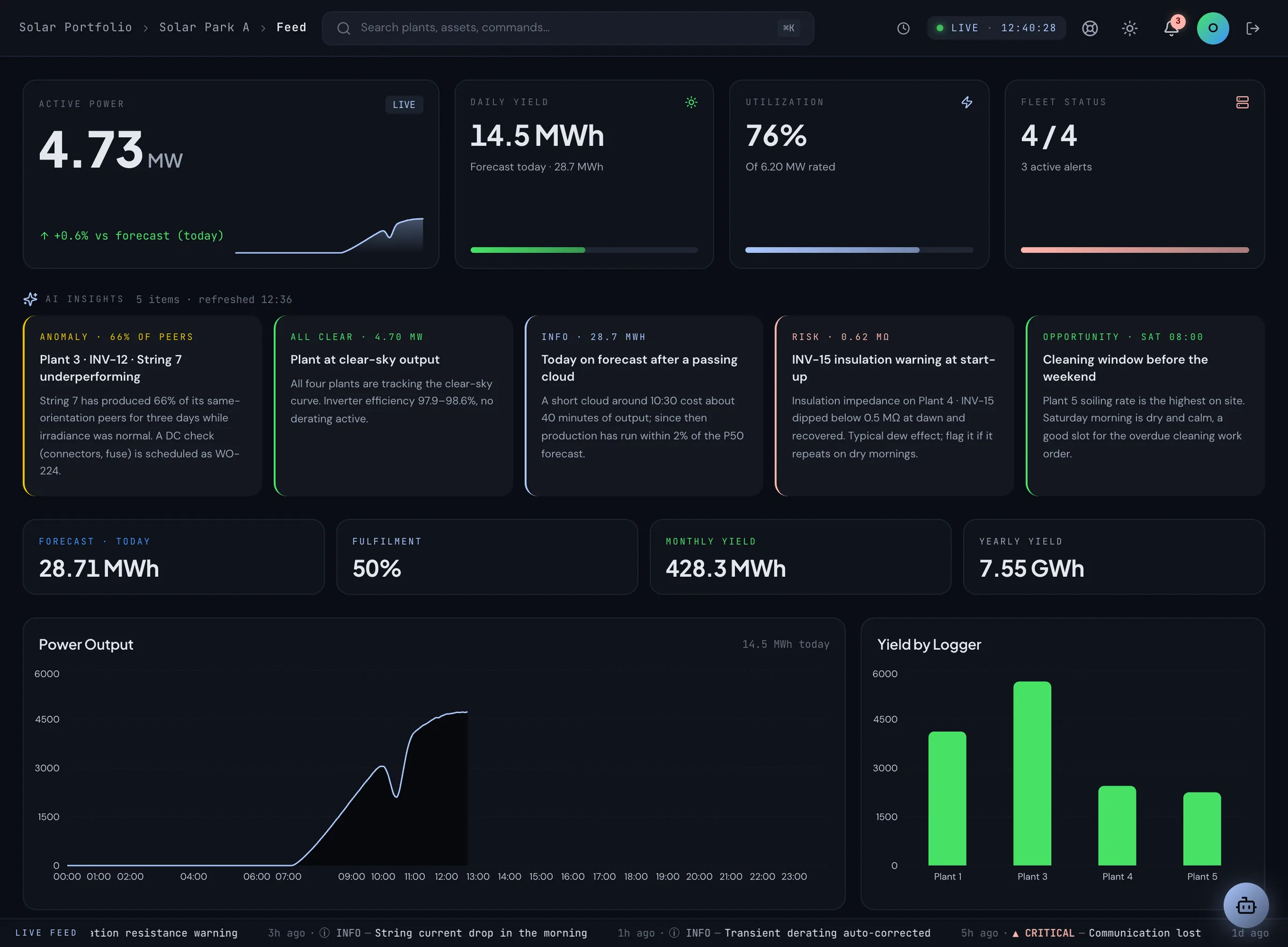1288x947 pixels.
Task: Click the Fulfilment 50% tile
Action: 487,556
